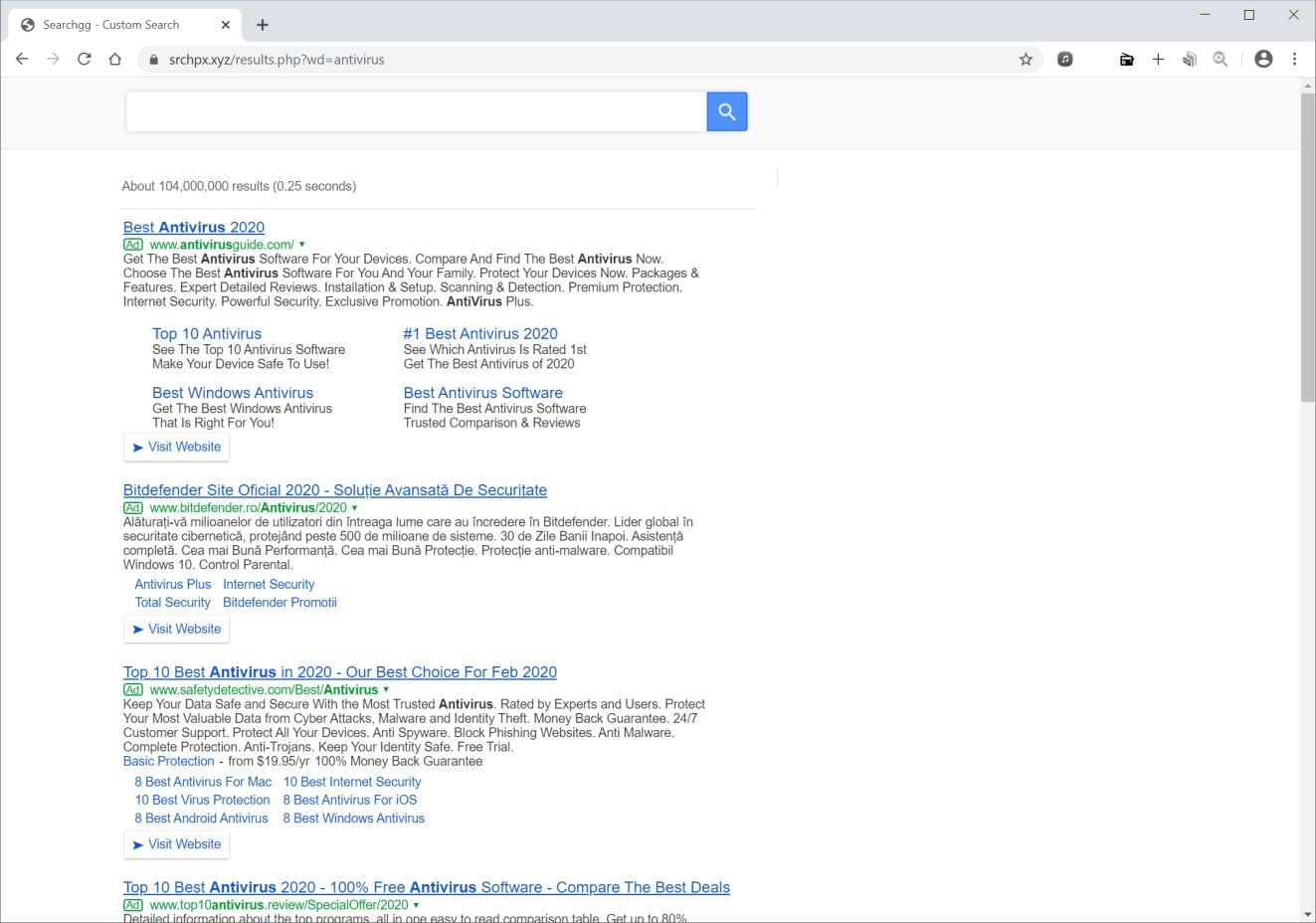This screenshot has width=1316, height=923.
Task: Open the Bitdefender Site Oficial 2020 result
Action: click(335, 490)
